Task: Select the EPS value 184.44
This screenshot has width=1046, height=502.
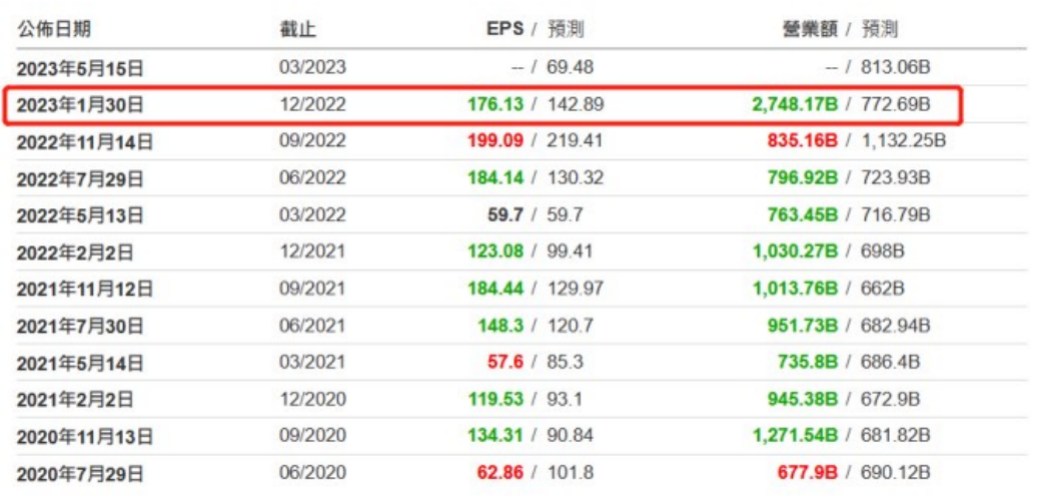Action: pyautogui.click(x=495, y=289)
